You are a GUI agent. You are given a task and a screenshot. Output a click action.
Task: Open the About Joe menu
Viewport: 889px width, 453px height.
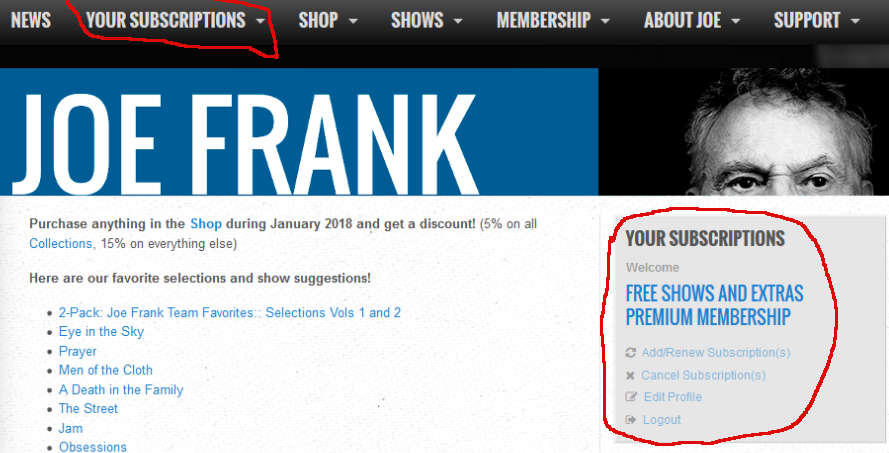click(692, 20)
